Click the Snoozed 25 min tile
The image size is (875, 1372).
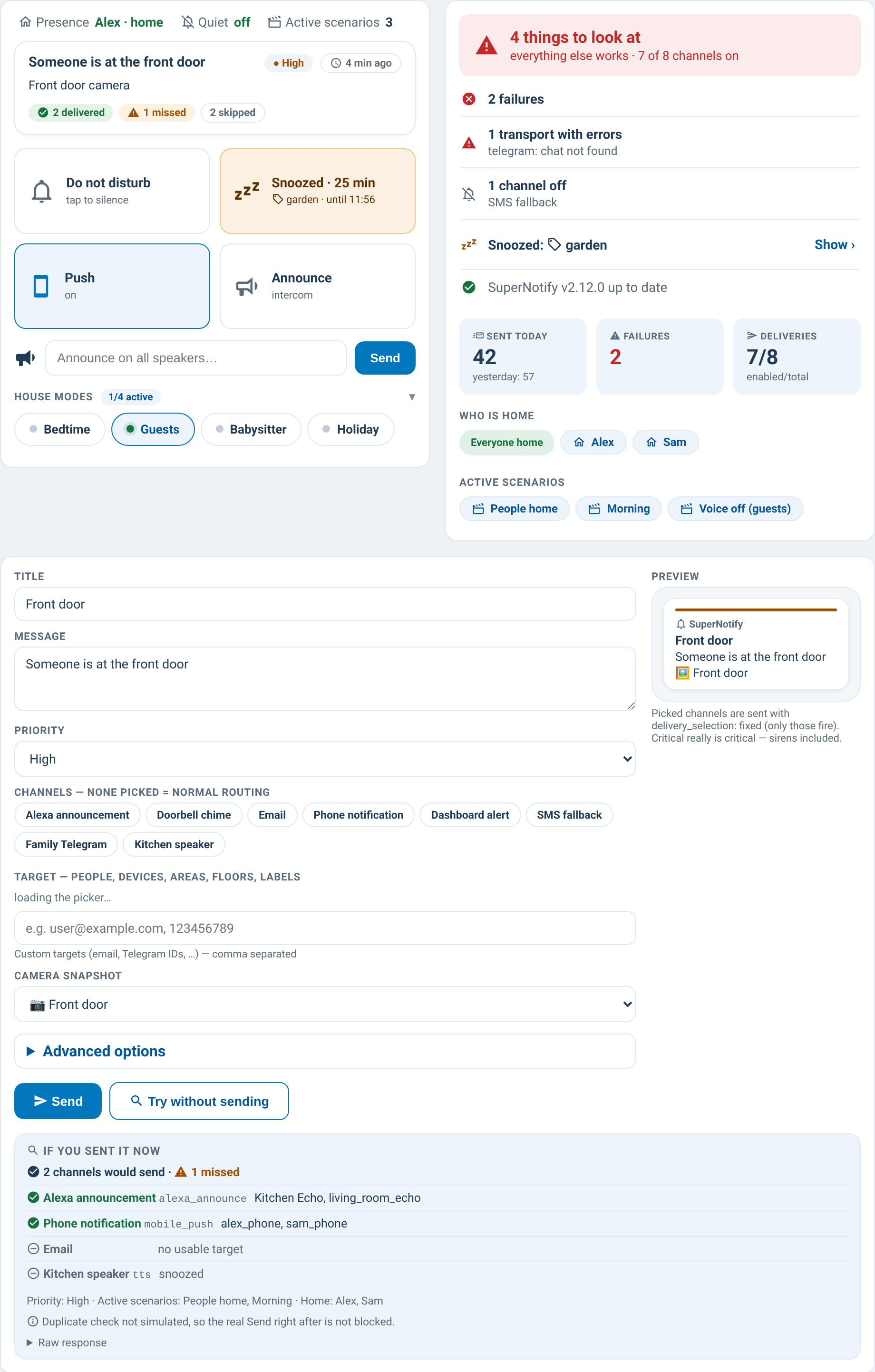pos(318,191)
